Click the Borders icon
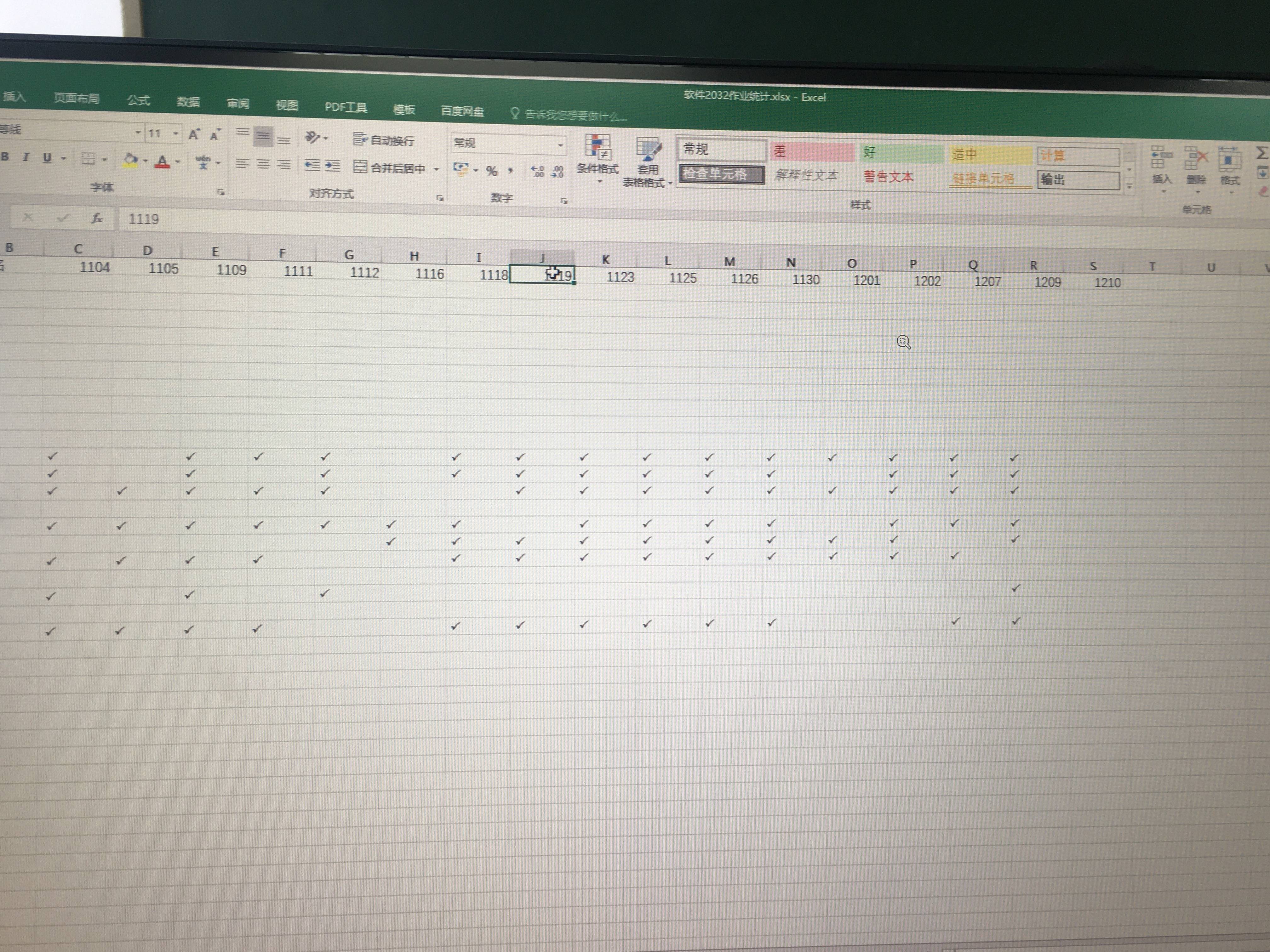Image resolution: width=1270 pixels, height=952 pixels. point(88,158)
